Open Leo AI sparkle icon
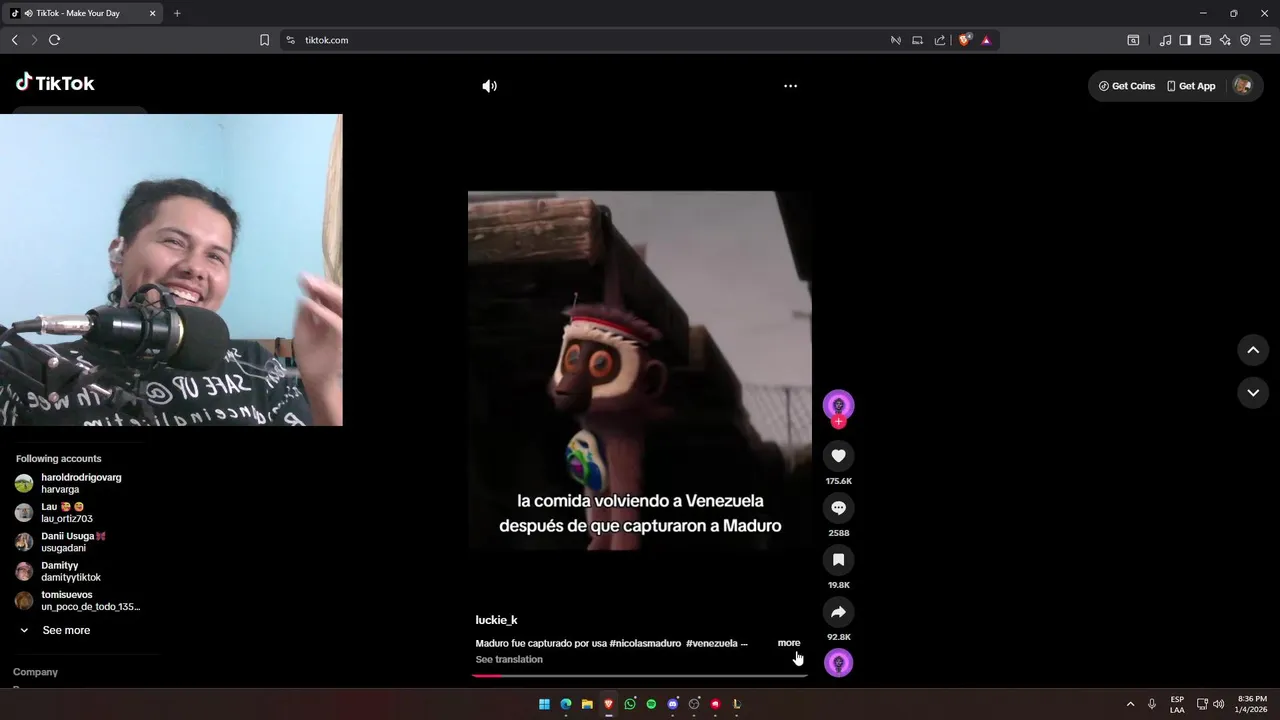This screenshot has width=1280, height=720. tap(1226, 40)
